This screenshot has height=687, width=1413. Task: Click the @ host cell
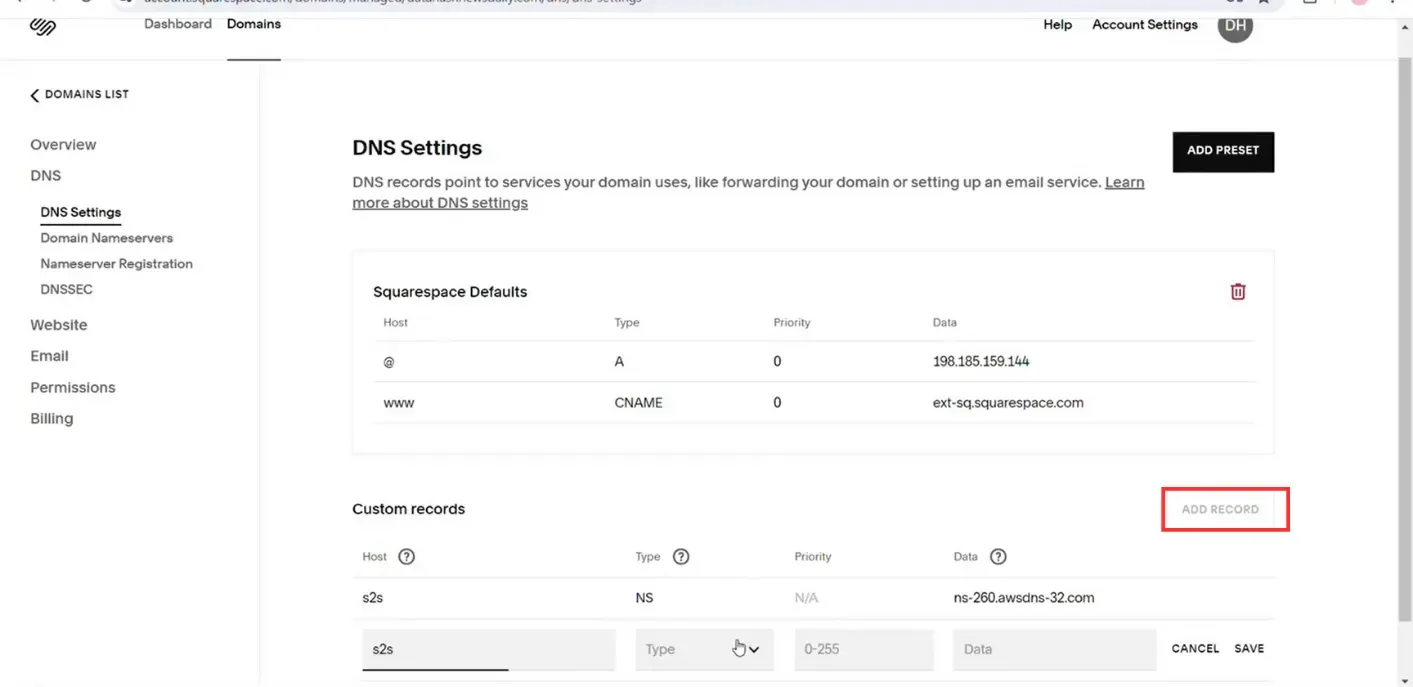(389, 362)
